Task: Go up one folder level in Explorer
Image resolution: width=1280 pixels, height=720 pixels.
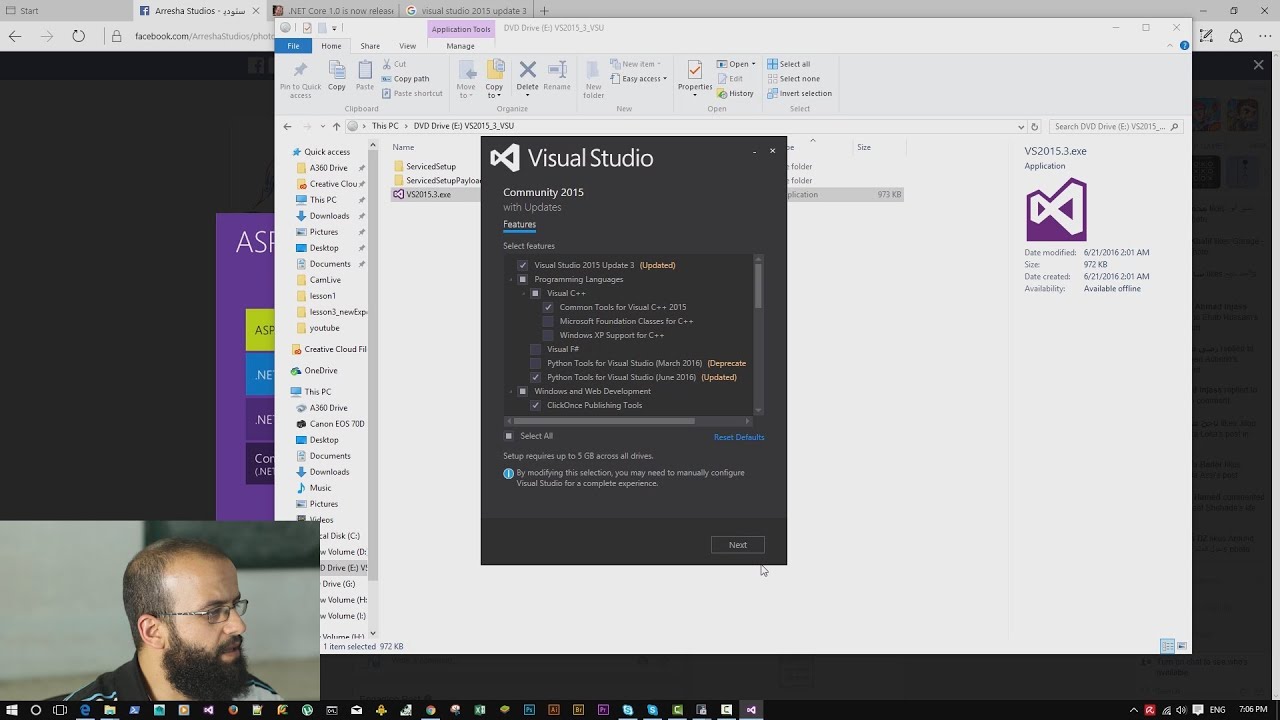Action: pyautogui.click(x=336, y=127)
